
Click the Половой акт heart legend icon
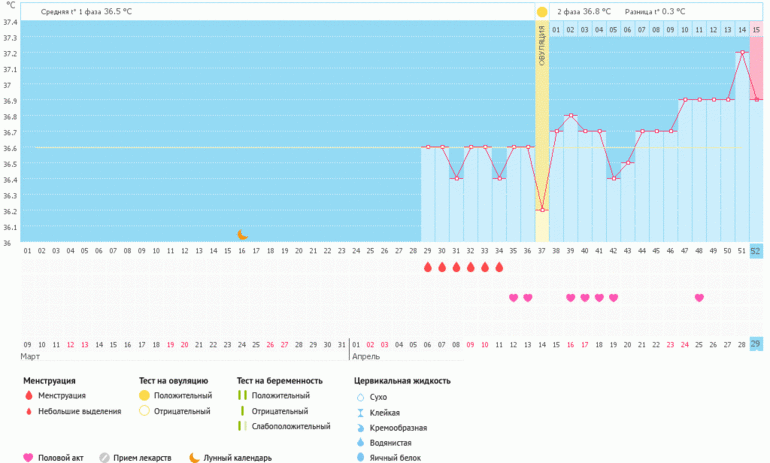click(x=28, y=458)
